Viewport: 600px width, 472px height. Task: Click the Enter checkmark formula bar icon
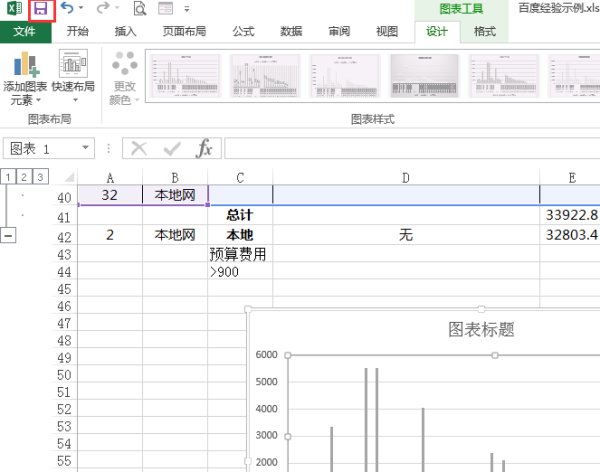[x=172, y=149]
